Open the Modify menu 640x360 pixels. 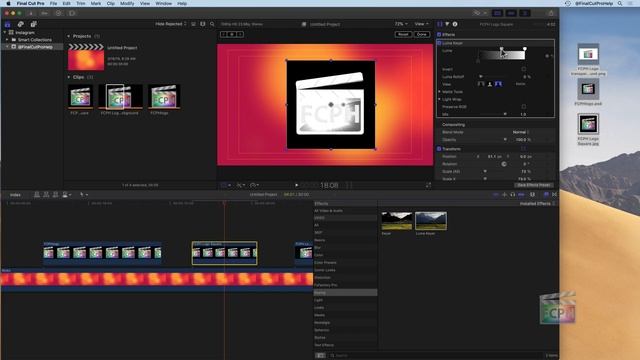tap(127, 3)
